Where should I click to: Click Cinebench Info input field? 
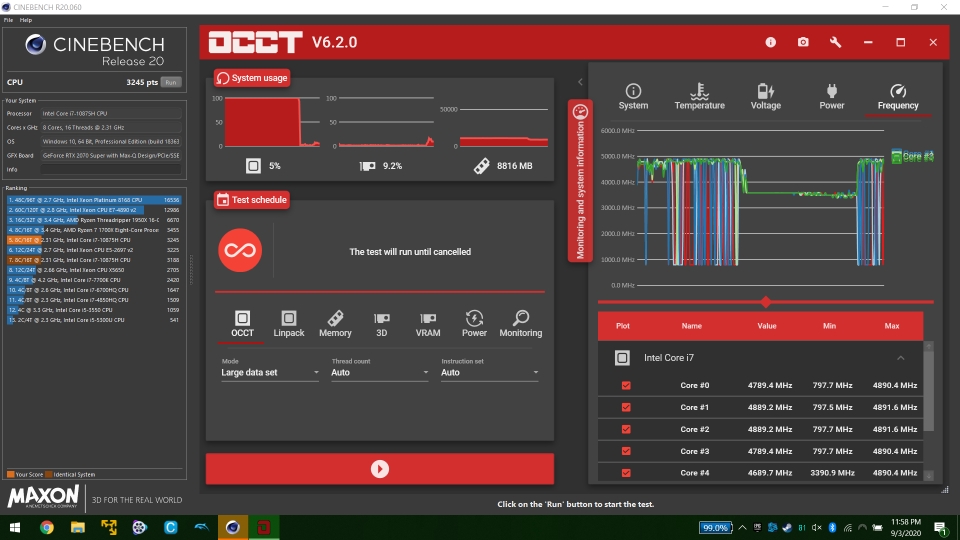pyautogui.click(x=111, y=170)
